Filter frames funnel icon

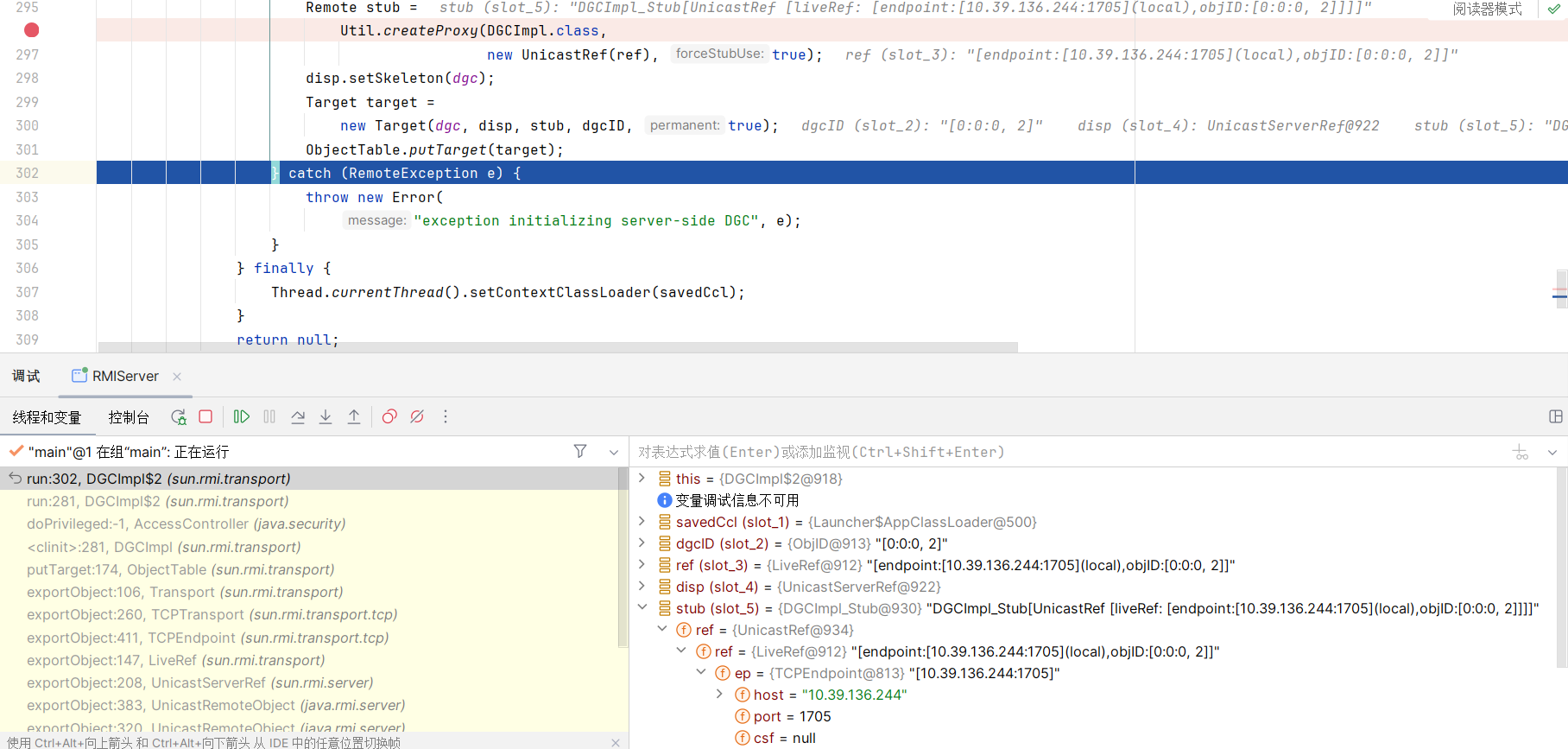580,451
